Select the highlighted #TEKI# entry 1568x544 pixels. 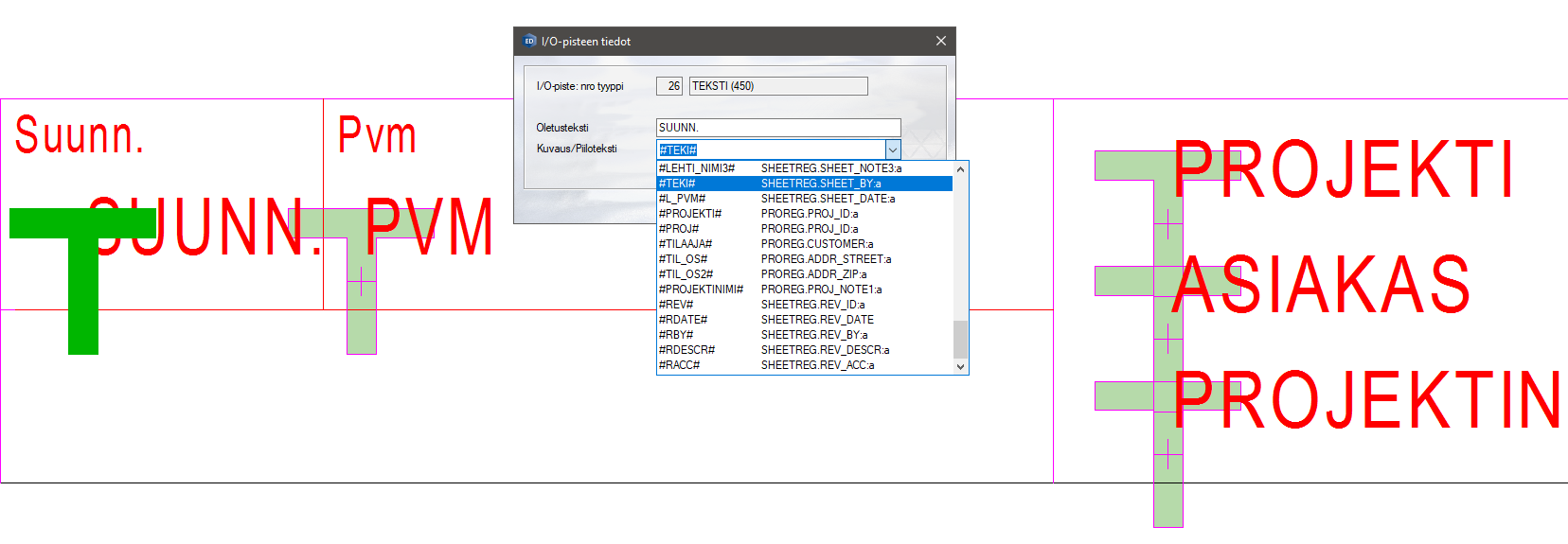(x=804, y=184)
